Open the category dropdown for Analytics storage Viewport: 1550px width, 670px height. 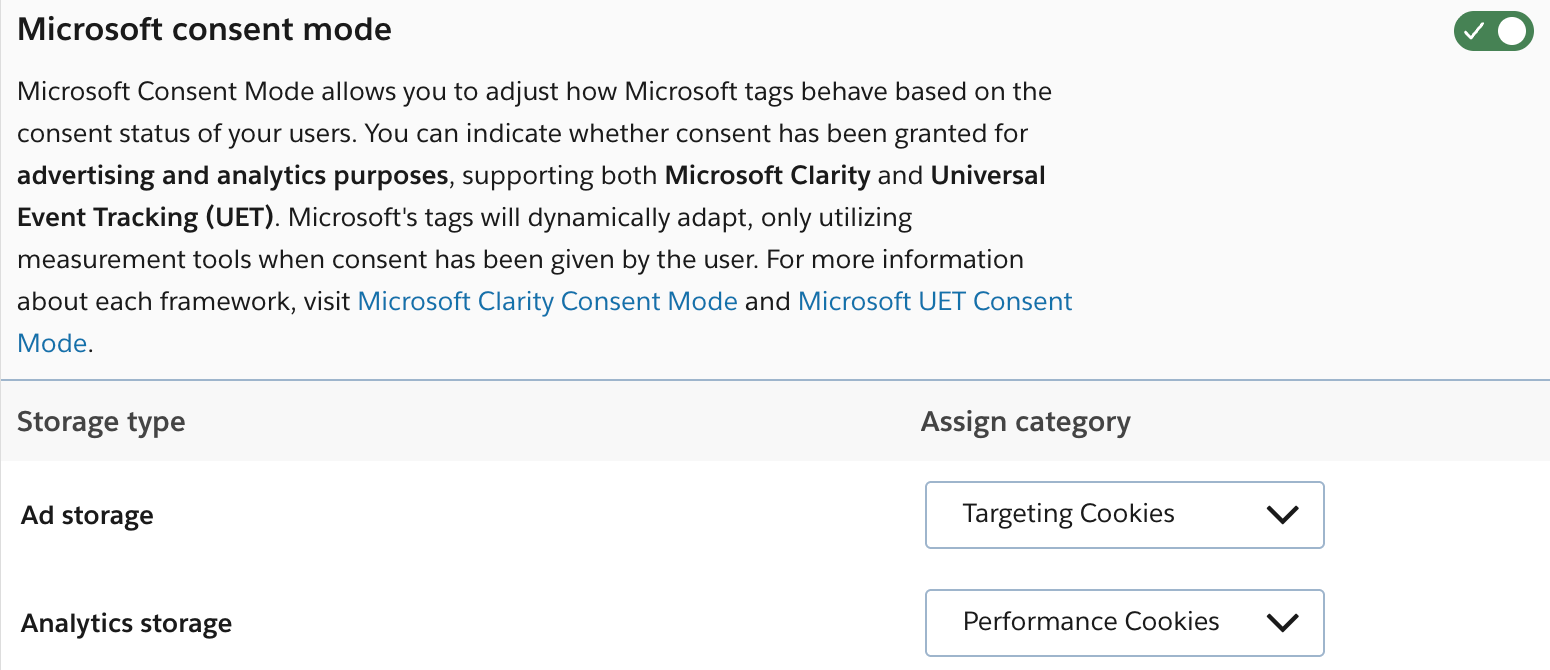[1124, 622]
